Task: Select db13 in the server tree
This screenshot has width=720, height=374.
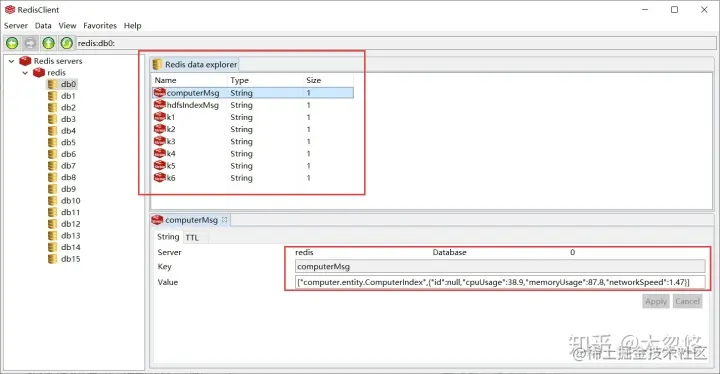Action: tap(71, 236)
